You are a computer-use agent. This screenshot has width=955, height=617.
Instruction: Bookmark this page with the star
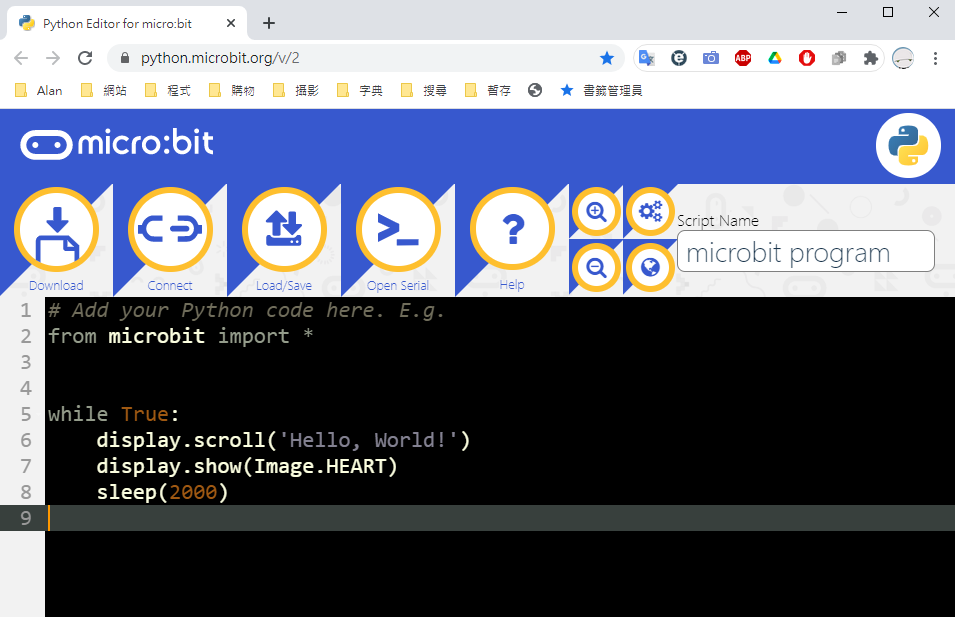(x=607, y=58)
